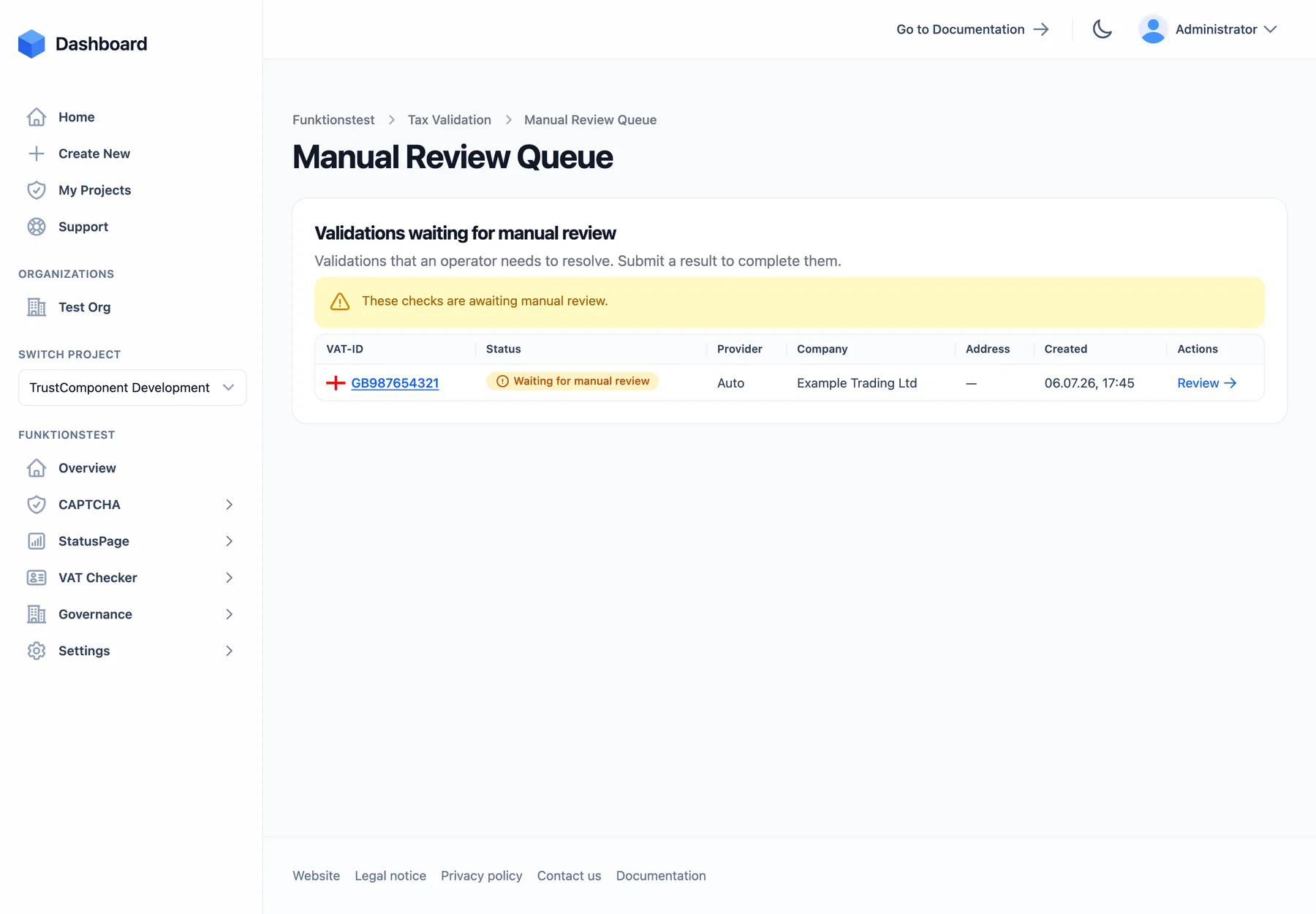Expand the CAPTCHA section chevron

tap(229, 505)
